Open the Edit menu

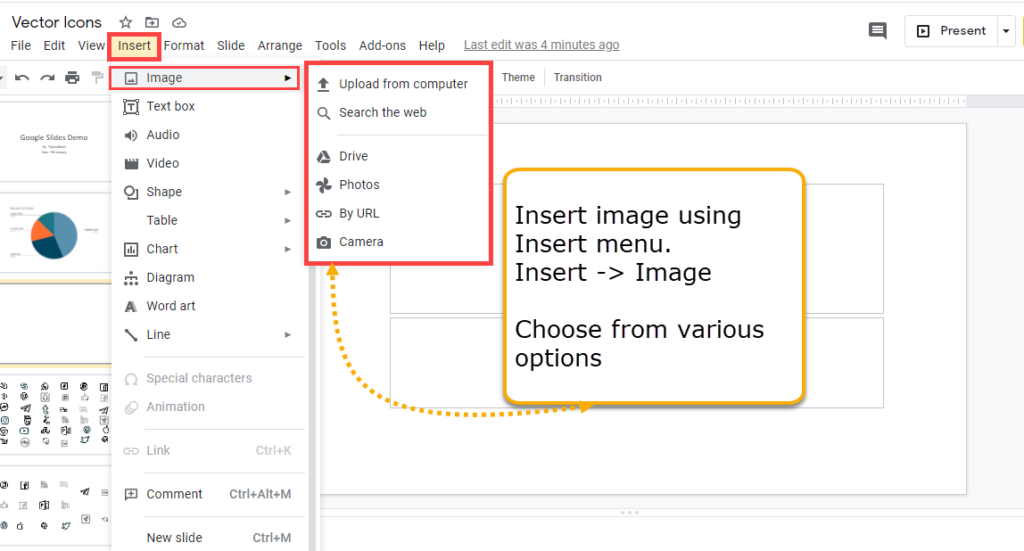[x=54, y=46]
